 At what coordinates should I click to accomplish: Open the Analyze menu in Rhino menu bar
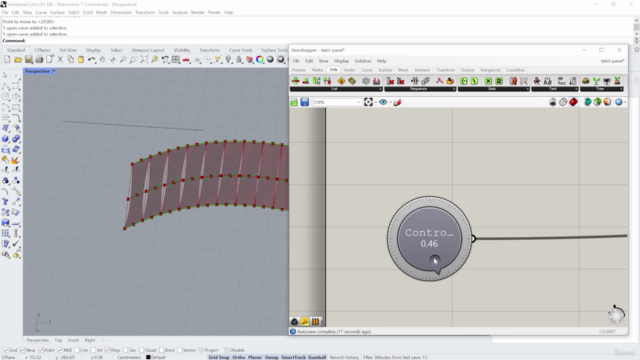[180, 12]
